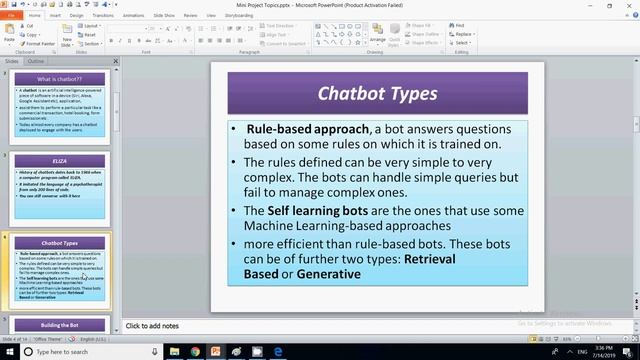This screenshot has height=360, width=640.
Task: Select the line shape in the gallery
Action: [x=326, y=27]
